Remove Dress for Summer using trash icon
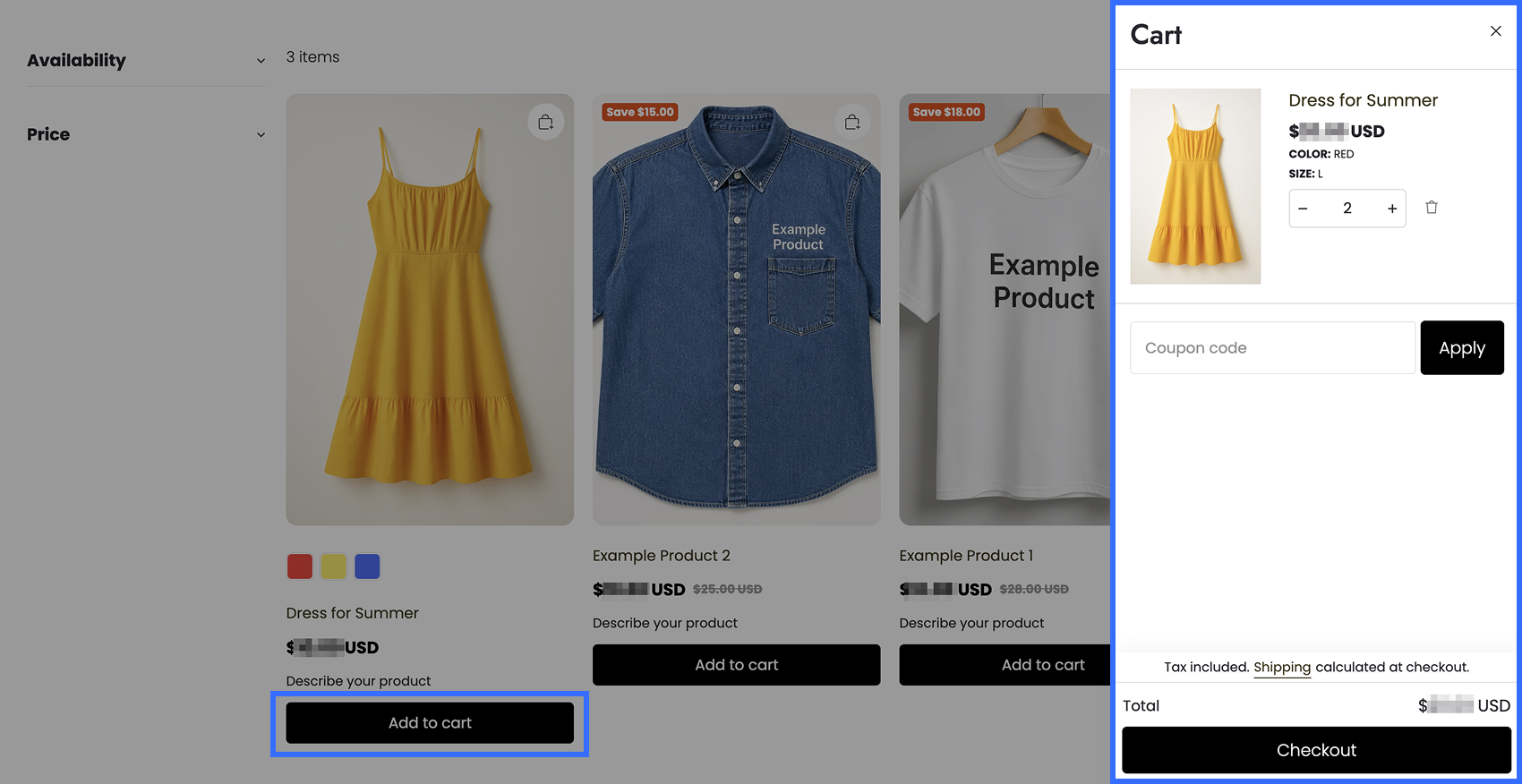 coord(1432,208)
